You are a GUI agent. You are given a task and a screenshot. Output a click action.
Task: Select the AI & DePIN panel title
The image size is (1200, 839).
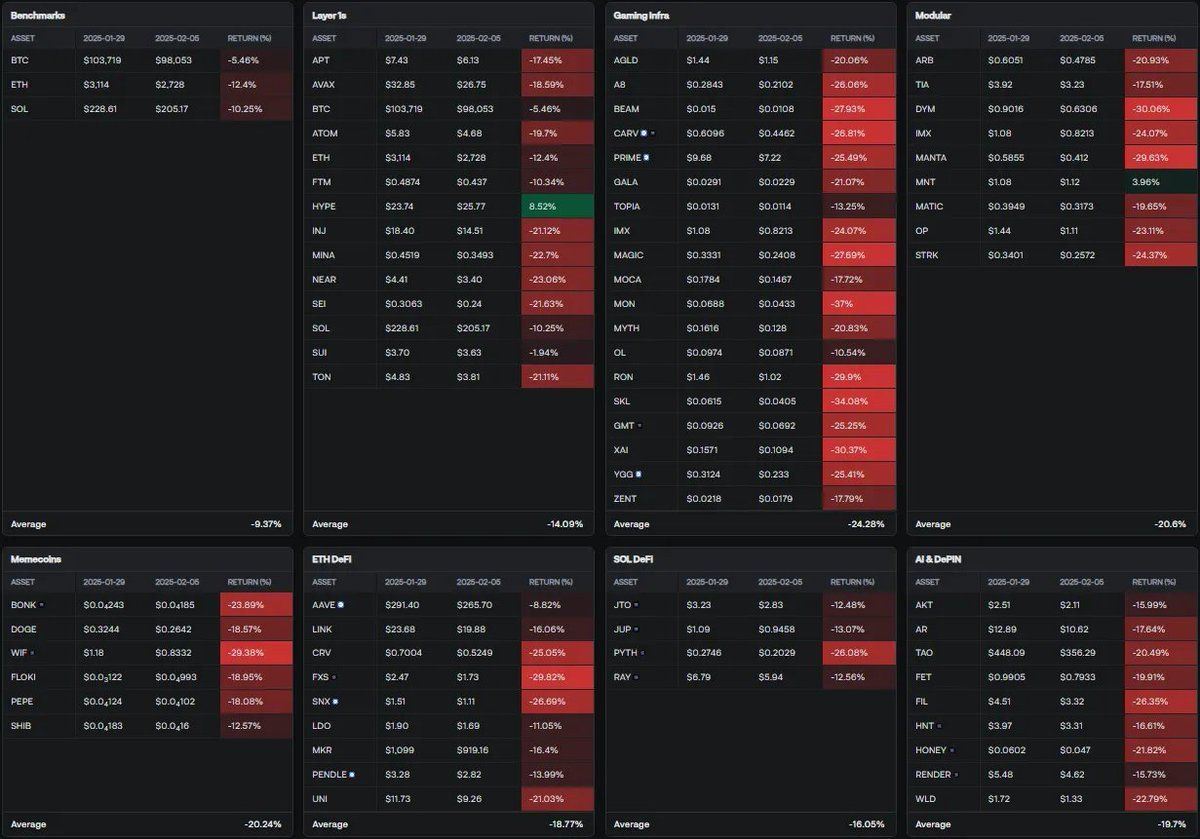tap(941, 559)
